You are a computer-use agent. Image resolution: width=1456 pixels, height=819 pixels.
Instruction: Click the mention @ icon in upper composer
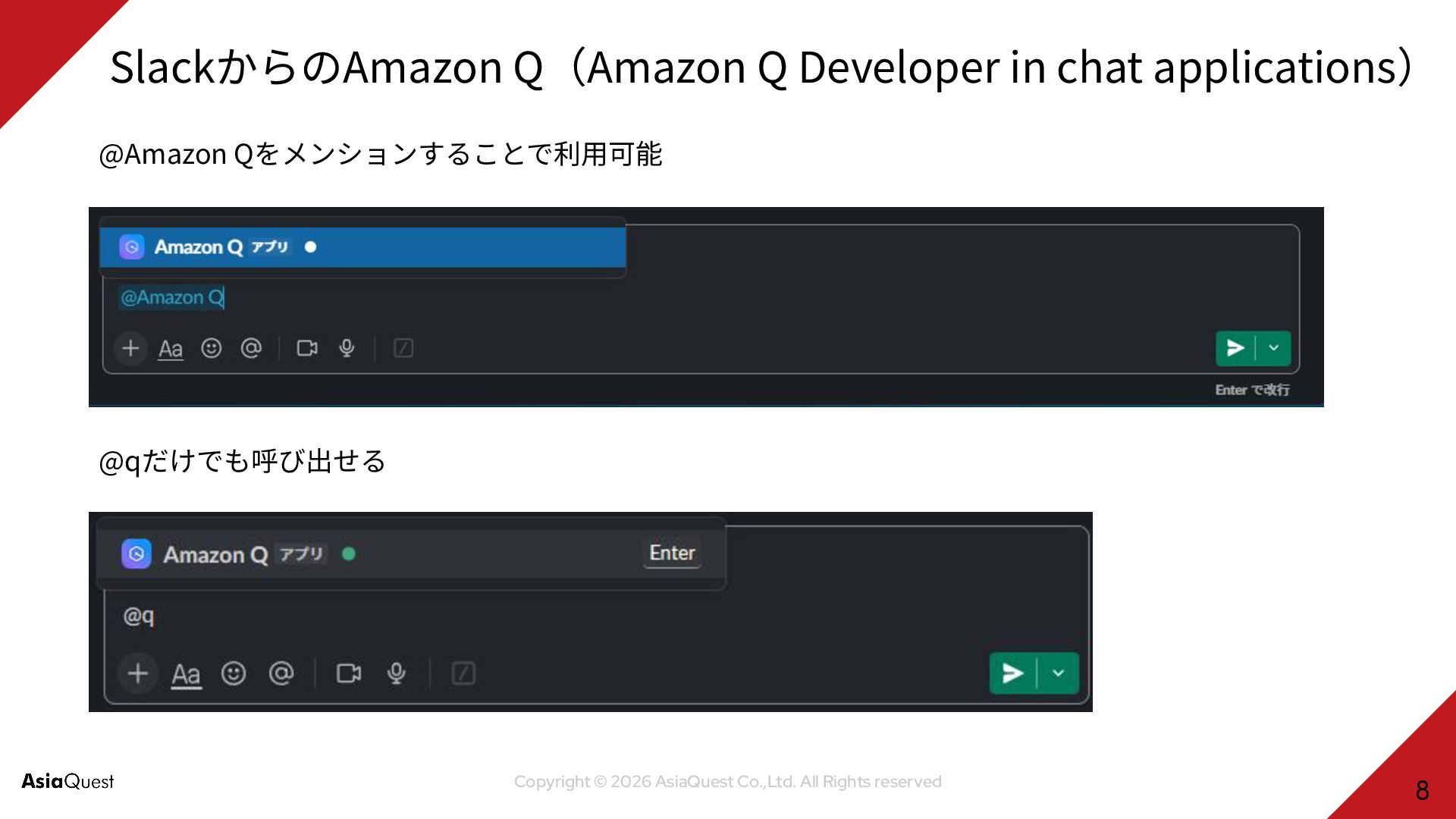[251, 348]
